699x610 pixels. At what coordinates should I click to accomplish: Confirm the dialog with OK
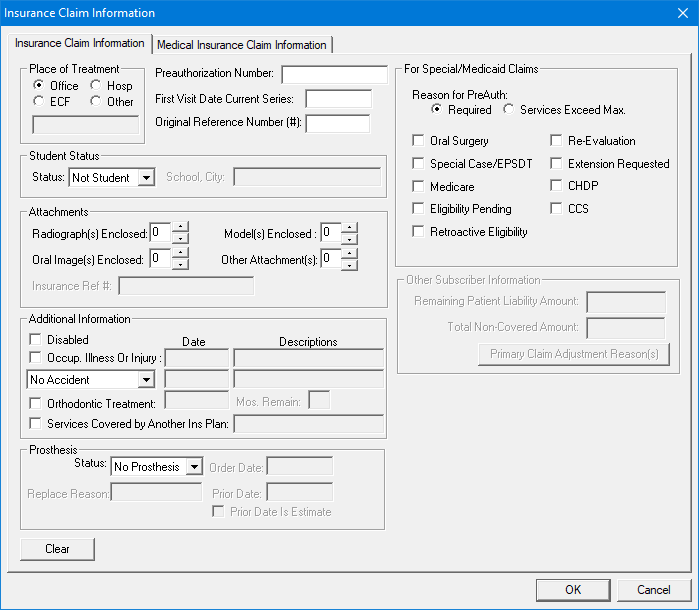pyautogui.click(x=573, y=589)
